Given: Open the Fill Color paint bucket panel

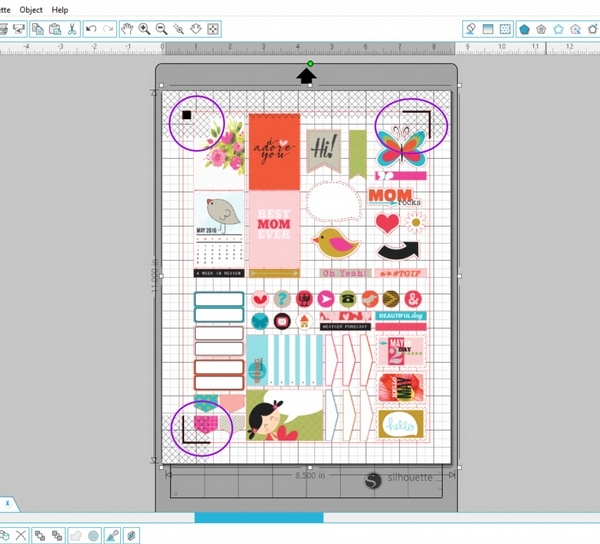Looking at the screenshot, I should pos(471,29).
